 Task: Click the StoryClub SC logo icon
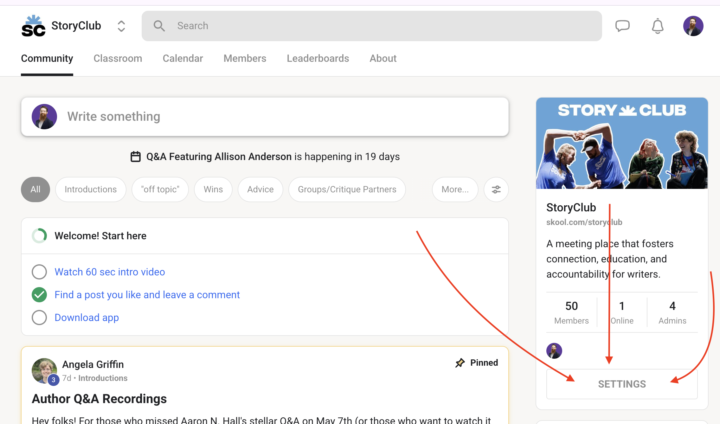(34, 26)
